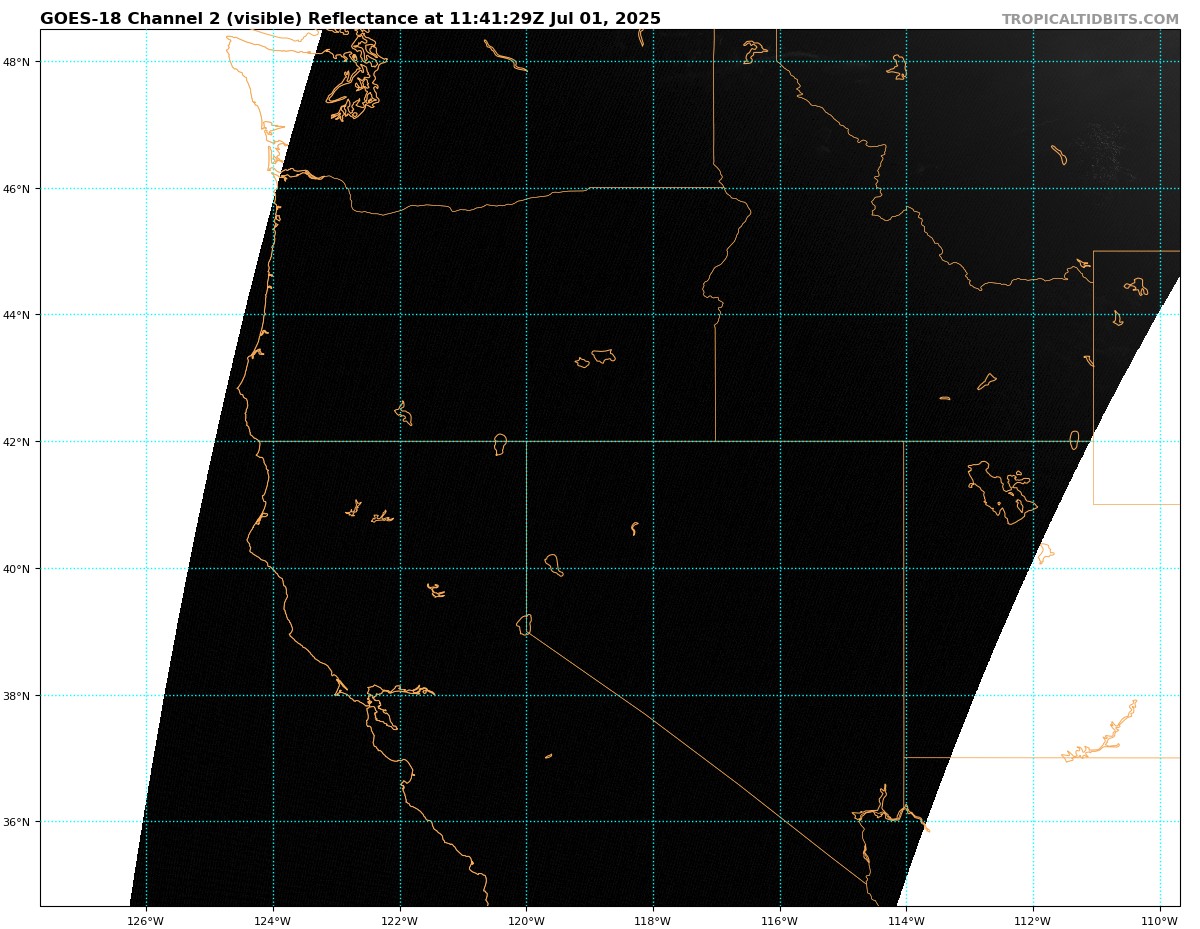Screen dimensions: 1200x929
Task: Click the 110°W longitude label
Action: (1160, 920)
